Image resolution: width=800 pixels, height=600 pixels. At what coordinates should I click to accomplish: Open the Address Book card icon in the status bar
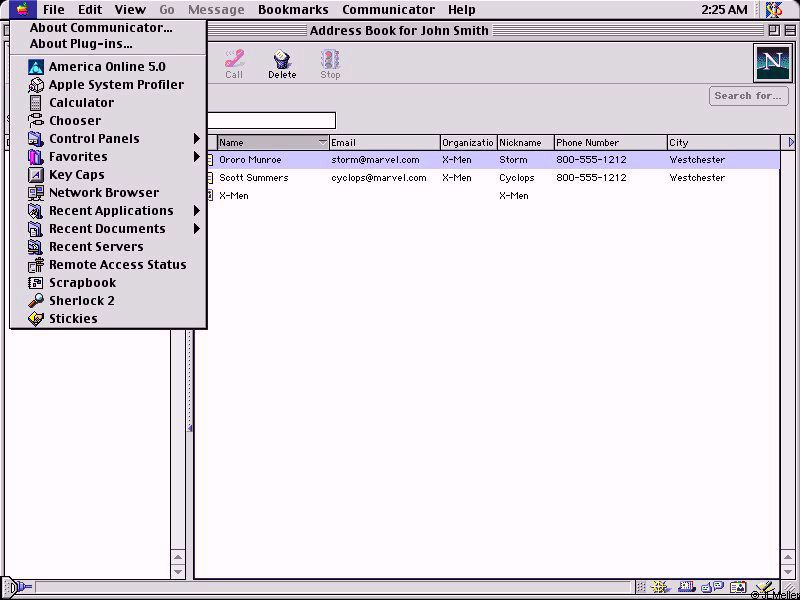tap(738, 588)
